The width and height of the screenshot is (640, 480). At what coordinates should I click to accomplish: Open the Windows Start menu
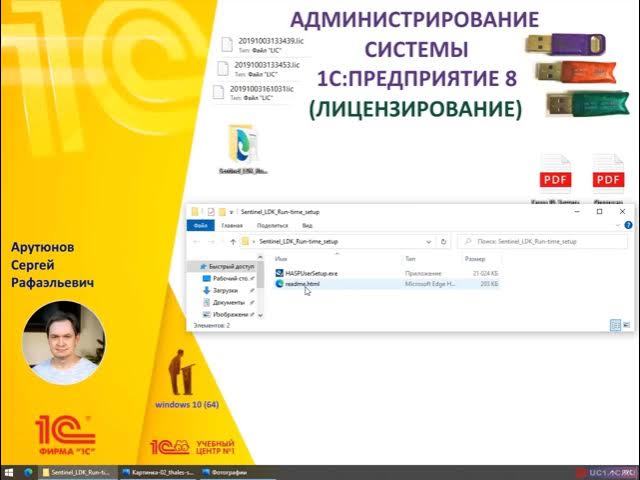[9, 473]
